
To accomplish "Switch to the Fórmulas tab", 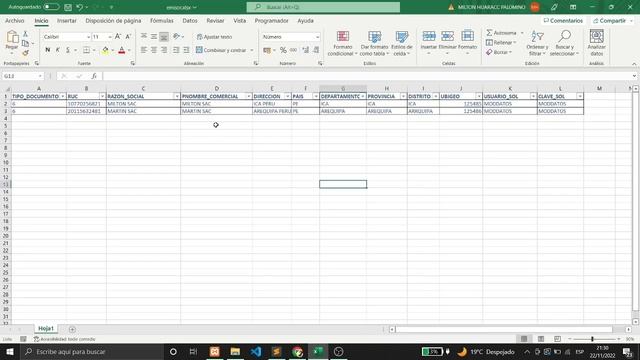I will tap(162, 20).
